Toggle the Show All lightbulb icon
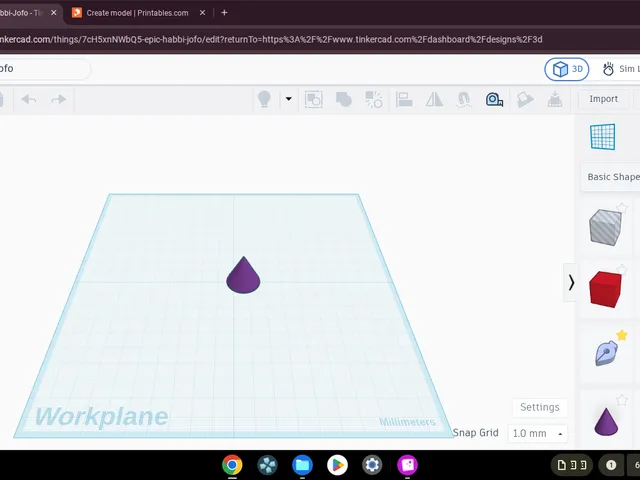640x480 pixels. 264,99
